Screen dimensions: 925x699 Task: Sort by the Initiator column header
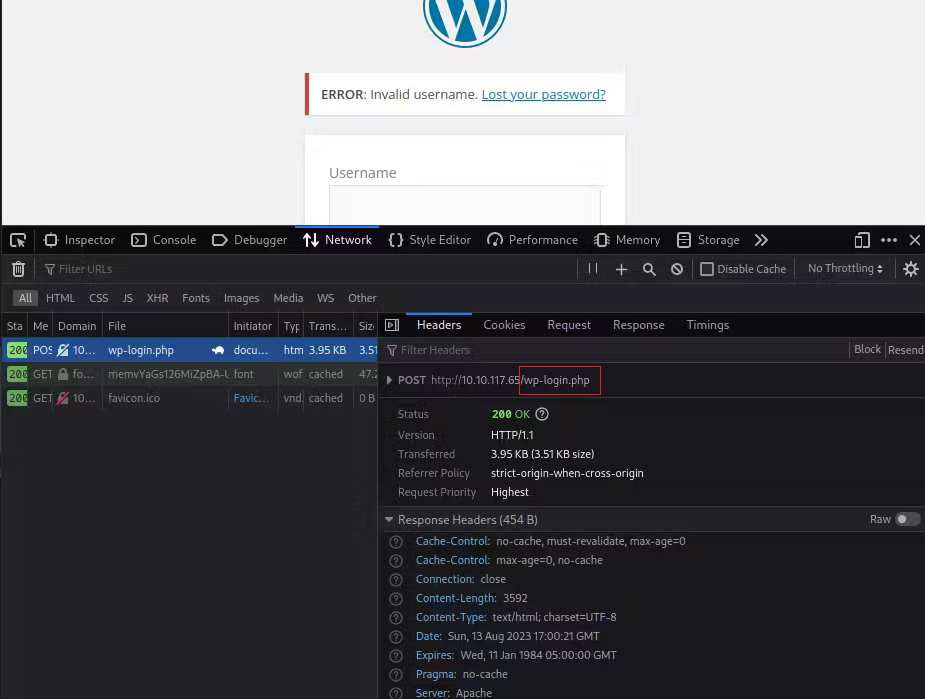[x=253, y=326]
